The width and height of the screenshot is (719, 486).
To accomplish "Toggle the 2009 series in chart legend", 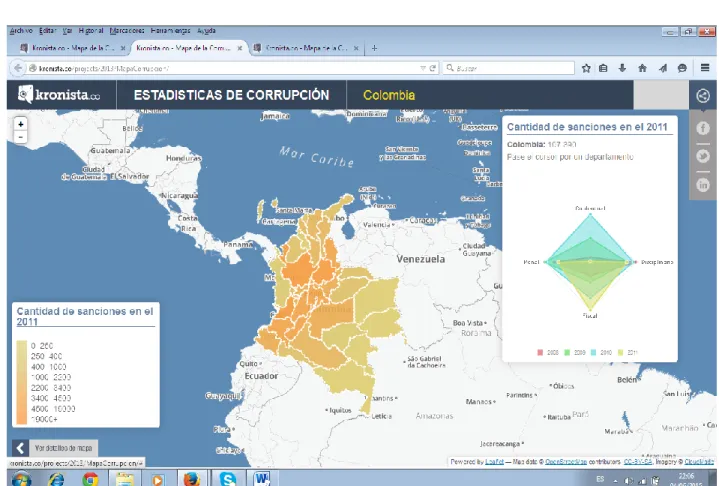I will (575, 353).
